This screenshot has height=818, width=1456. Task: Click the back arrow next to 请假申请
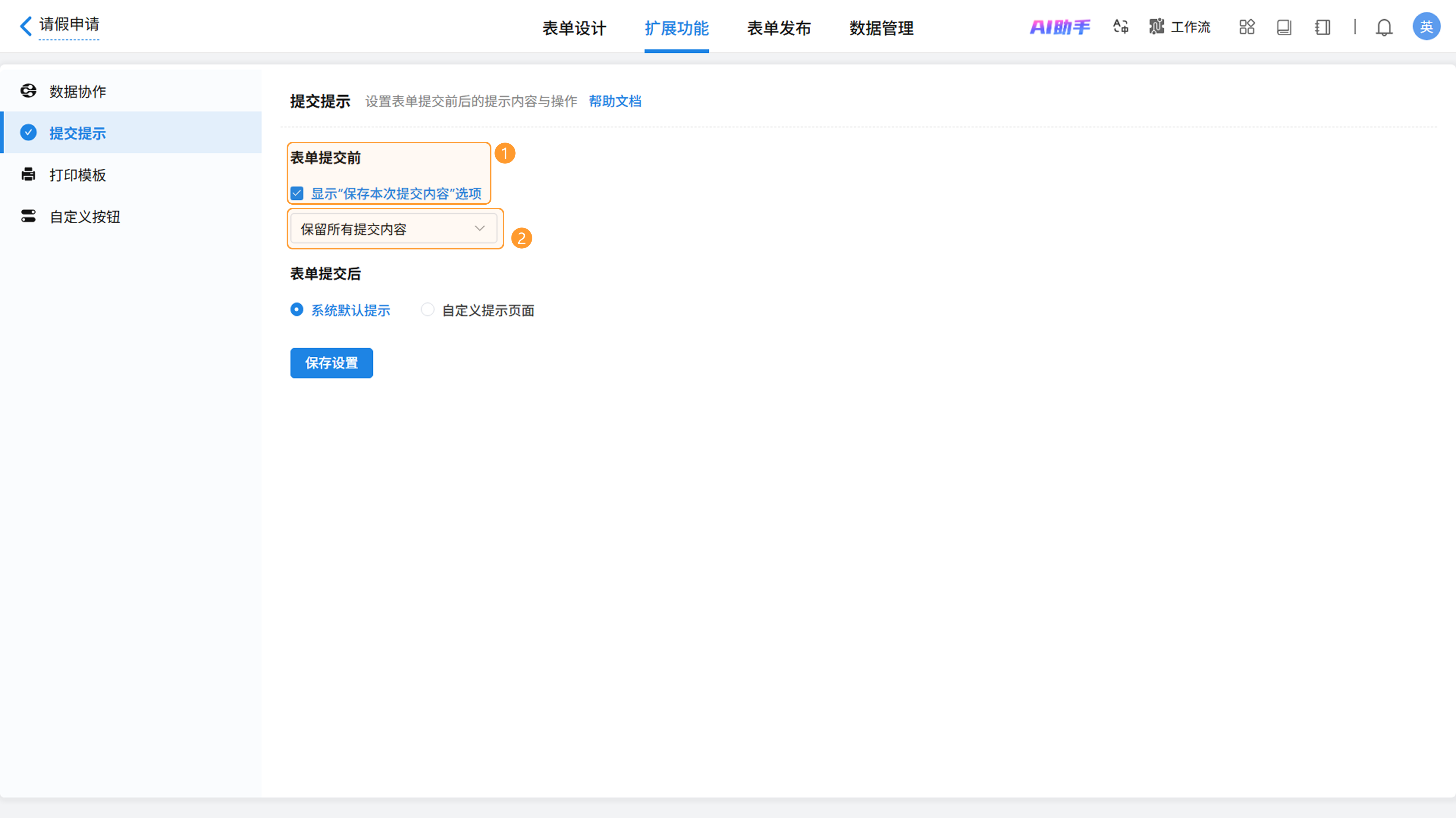(25, 26)
